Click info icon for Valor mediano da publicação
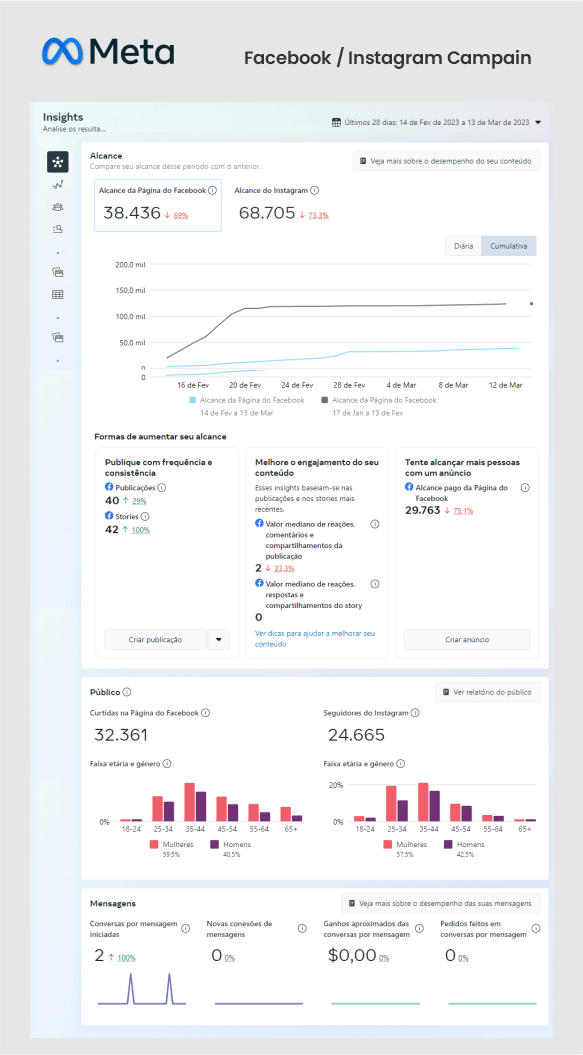The image size is (583, 1055). (375, 524)
